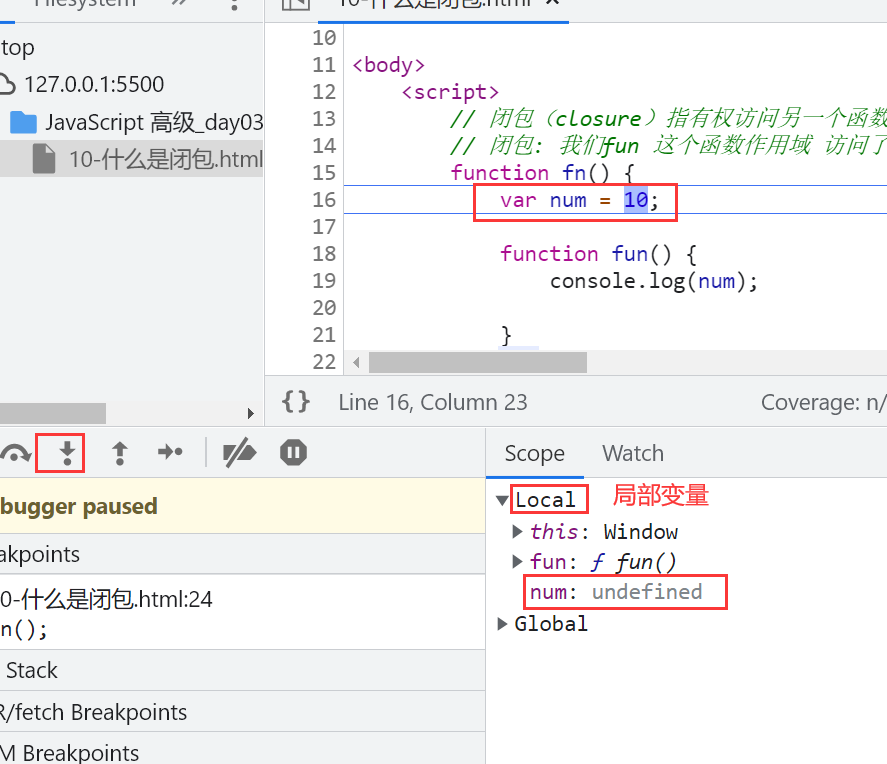Click the Step out of function icon
Screen dimensions: 887x764
coord(119,453)
